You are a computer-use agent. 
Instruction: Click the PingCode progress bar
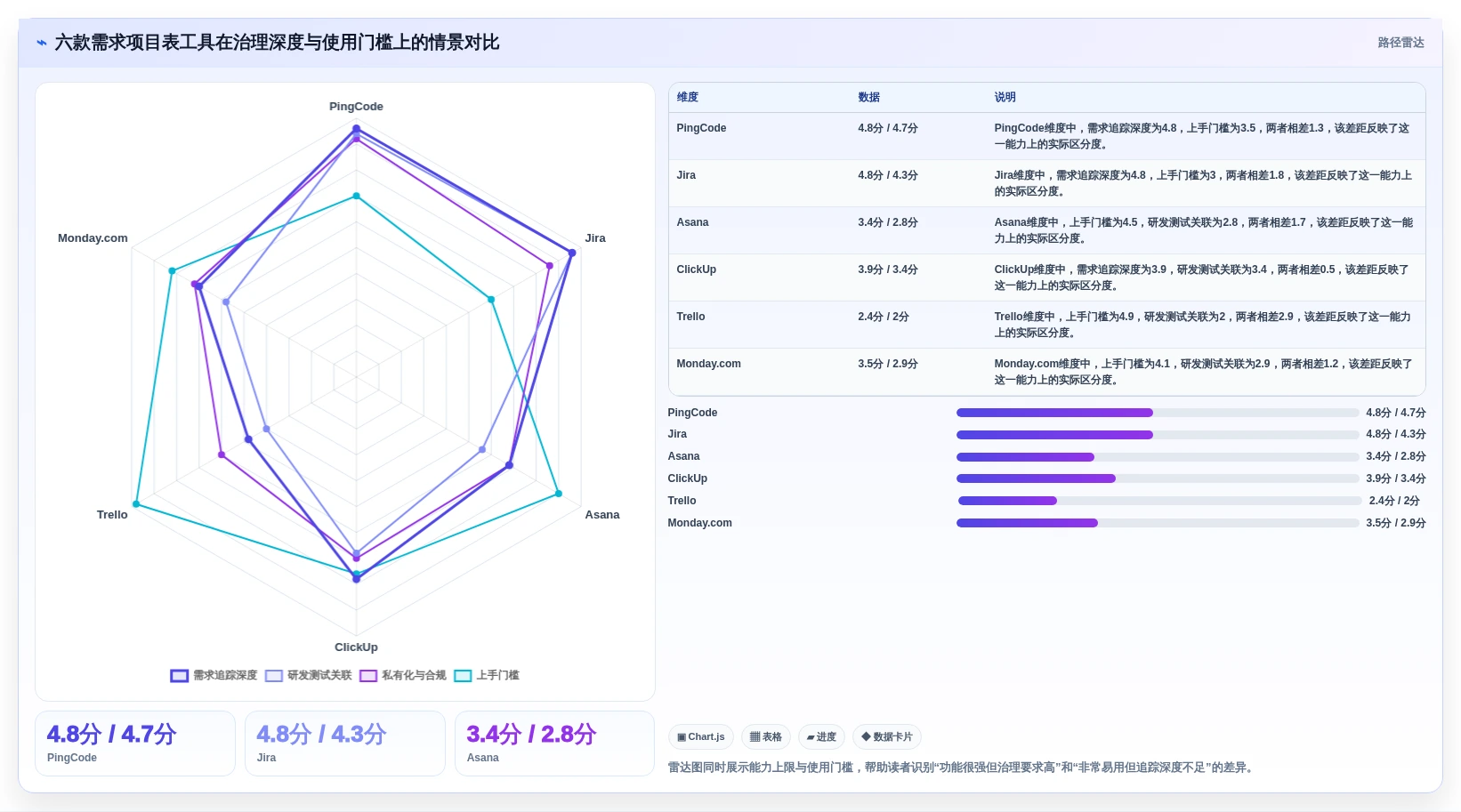click(x=1158, y=413)
